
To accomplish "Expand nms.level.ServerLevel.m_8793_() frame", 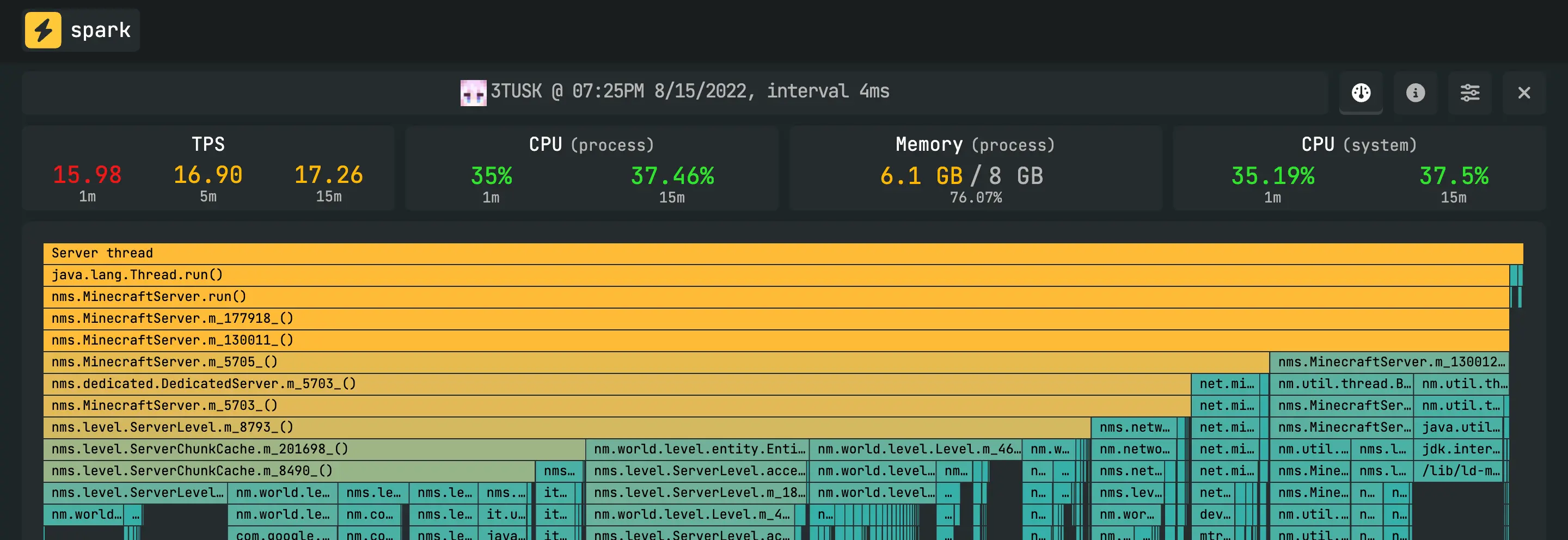I will 567,427.
